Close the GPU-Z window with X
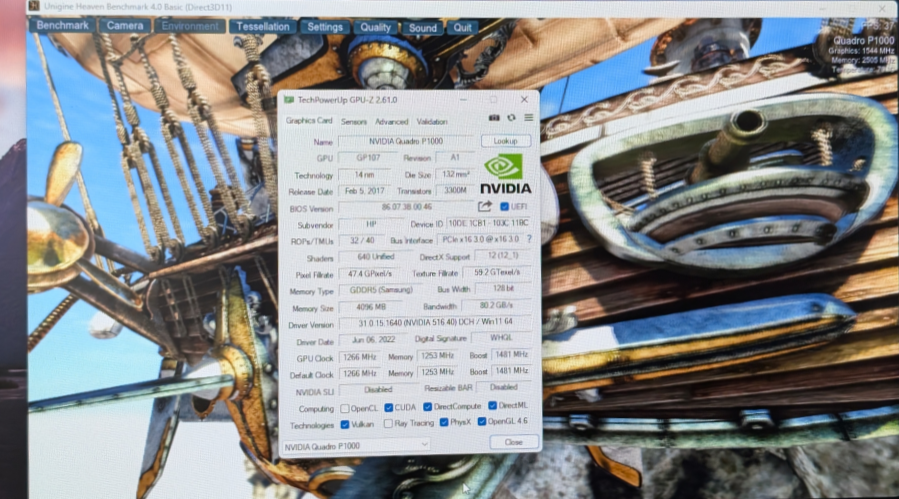 click(x=524, y=99)
